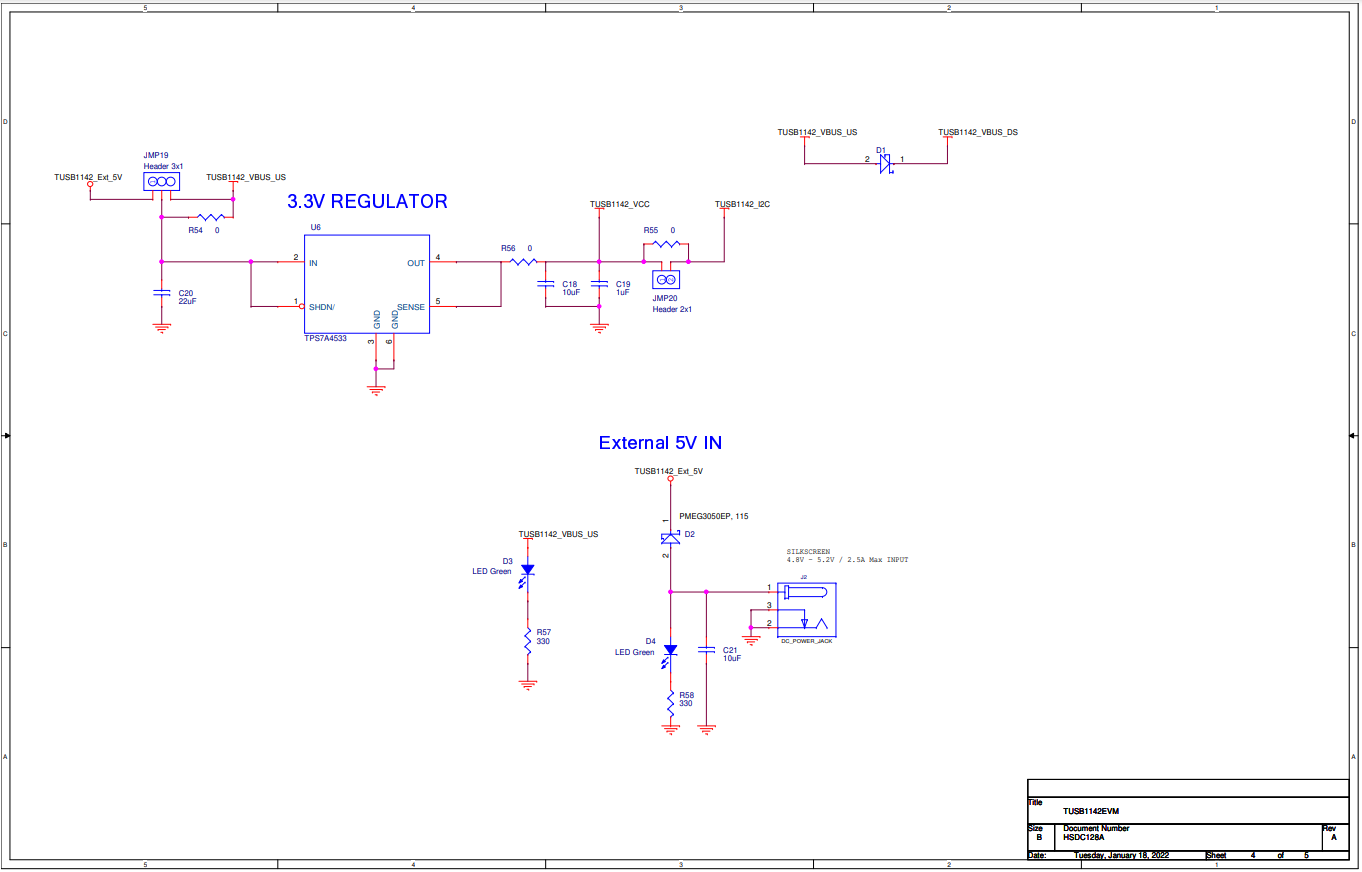Select resistor R58 330 symbol

point(670,702)
